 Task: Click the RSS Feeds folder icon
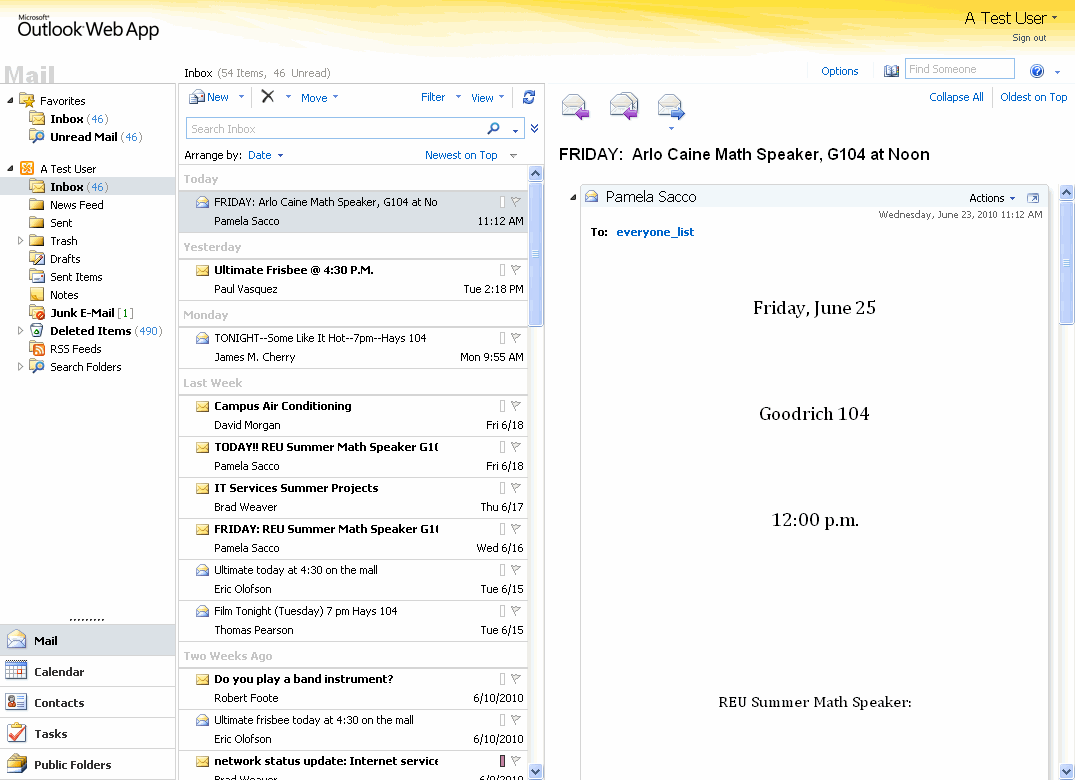37,349
